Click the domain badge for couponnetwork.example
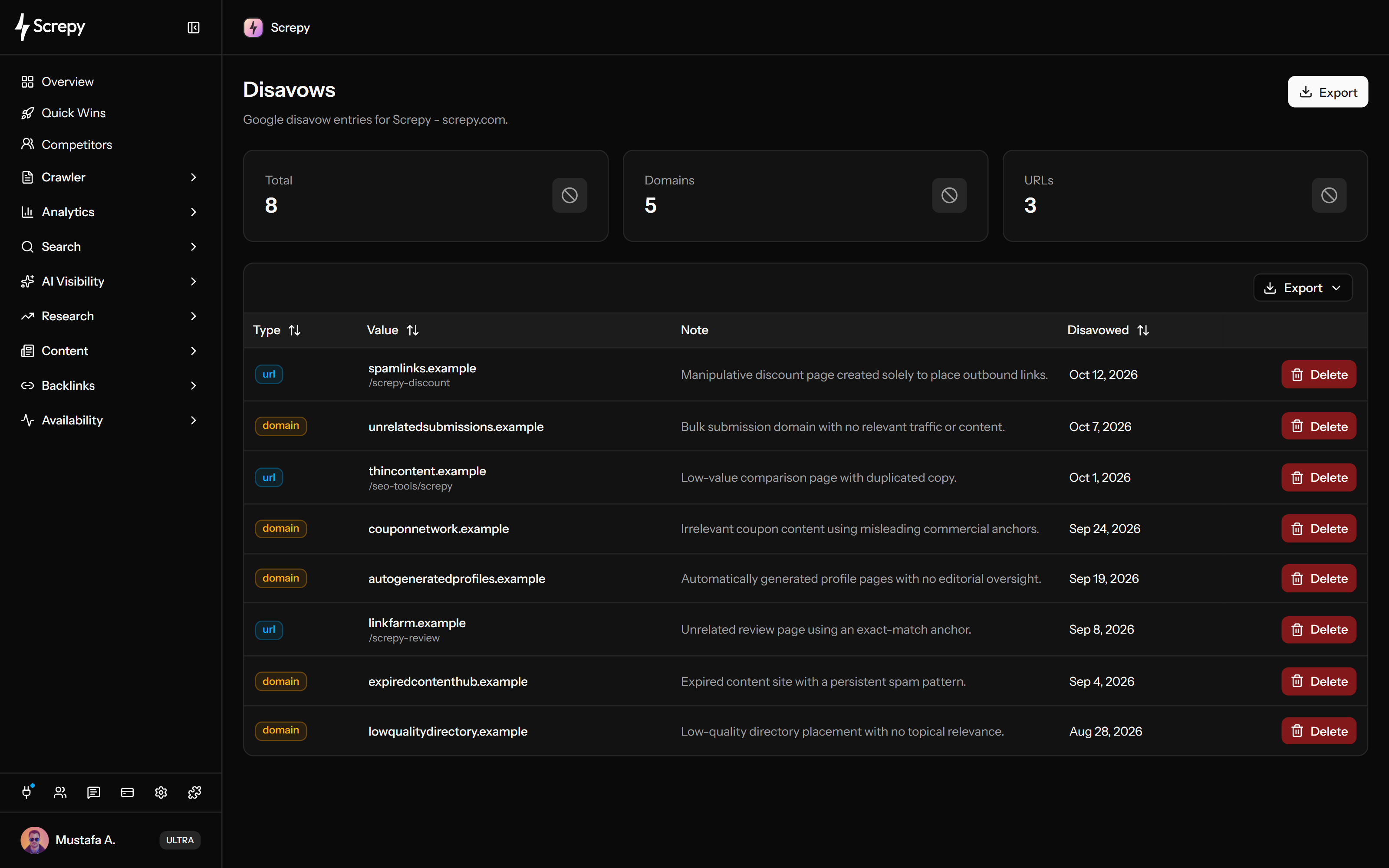This screenshot has width=1389, height=868. point(281,529)
